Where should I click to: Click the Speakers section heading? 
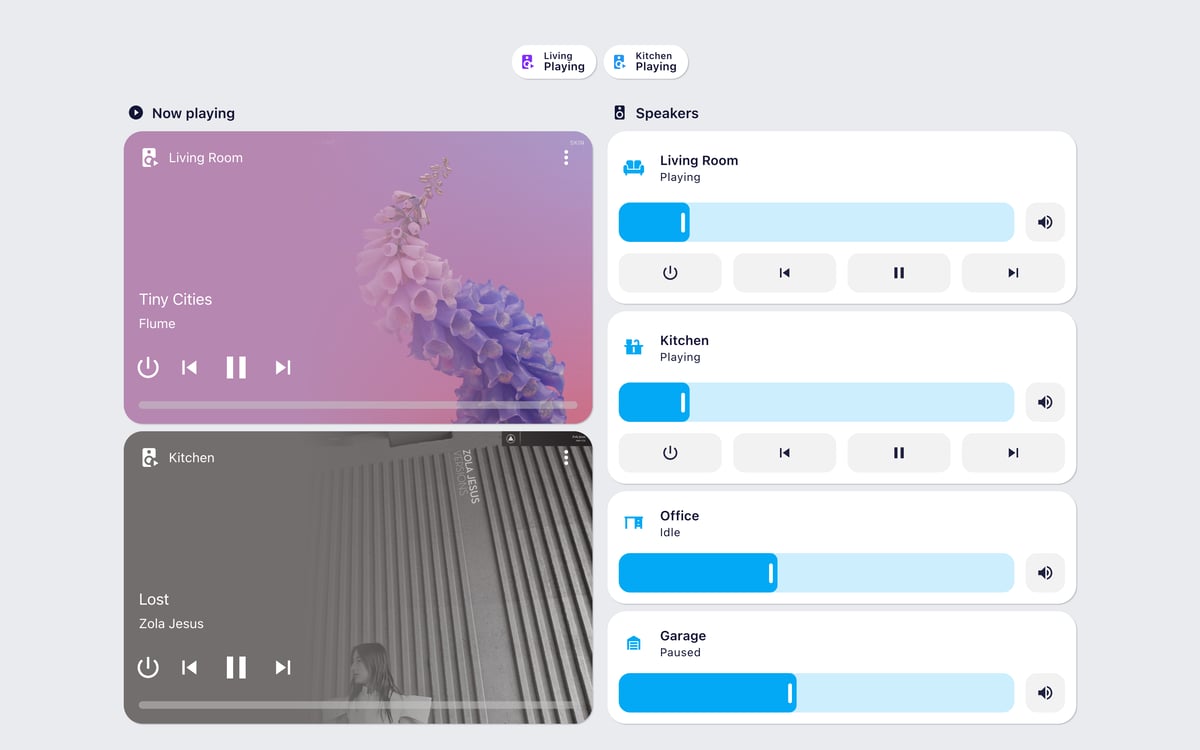tap(667, 113)
